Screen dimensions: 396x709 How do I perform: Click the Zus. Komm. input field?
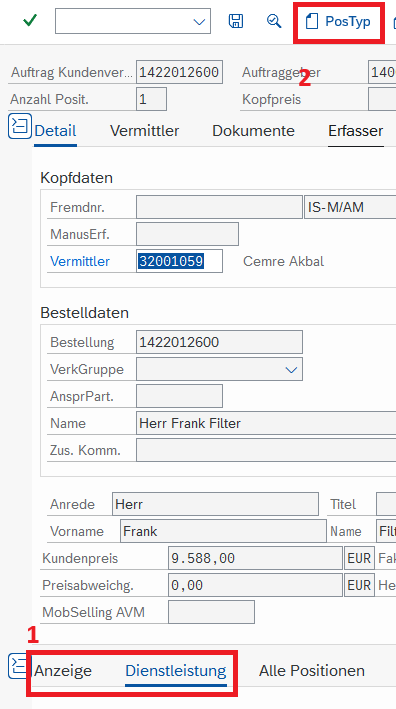[x=266, y=450]
